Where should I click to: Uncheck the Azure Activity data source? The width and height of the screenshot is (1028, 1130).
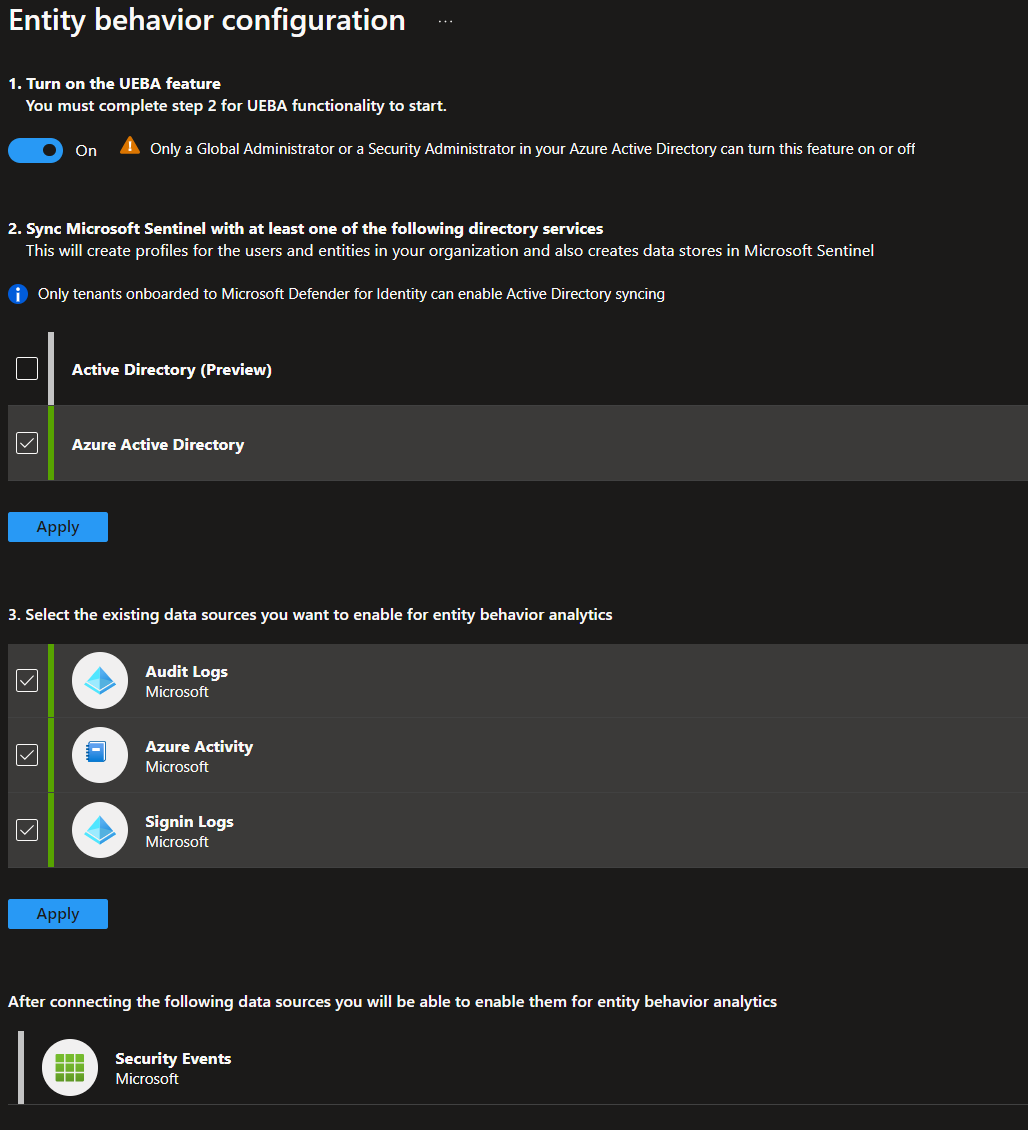[x=27, y=755]
